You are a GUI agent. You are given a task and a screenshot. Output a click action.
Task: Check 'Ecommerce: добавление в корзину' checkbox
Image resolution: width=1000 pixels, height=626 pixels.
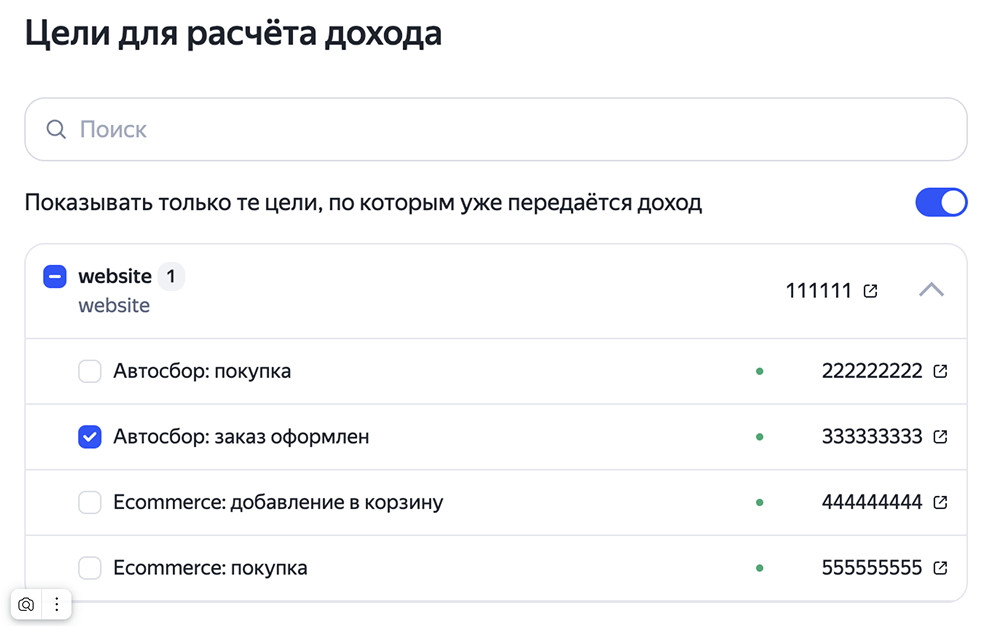[x=89, y=502]
